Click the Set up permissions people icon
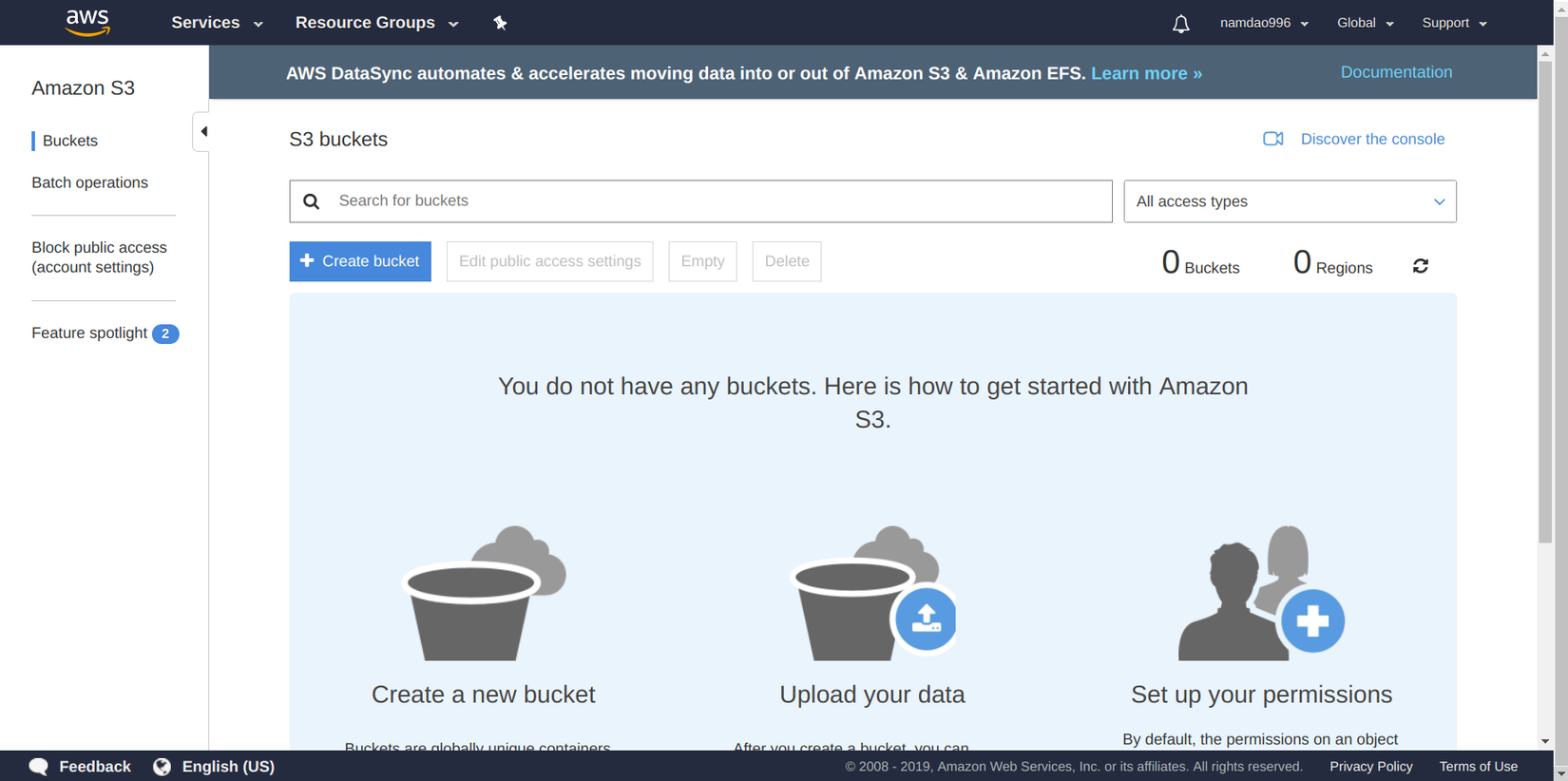This screenshot has width=1568, height=781. (1261, 593)
